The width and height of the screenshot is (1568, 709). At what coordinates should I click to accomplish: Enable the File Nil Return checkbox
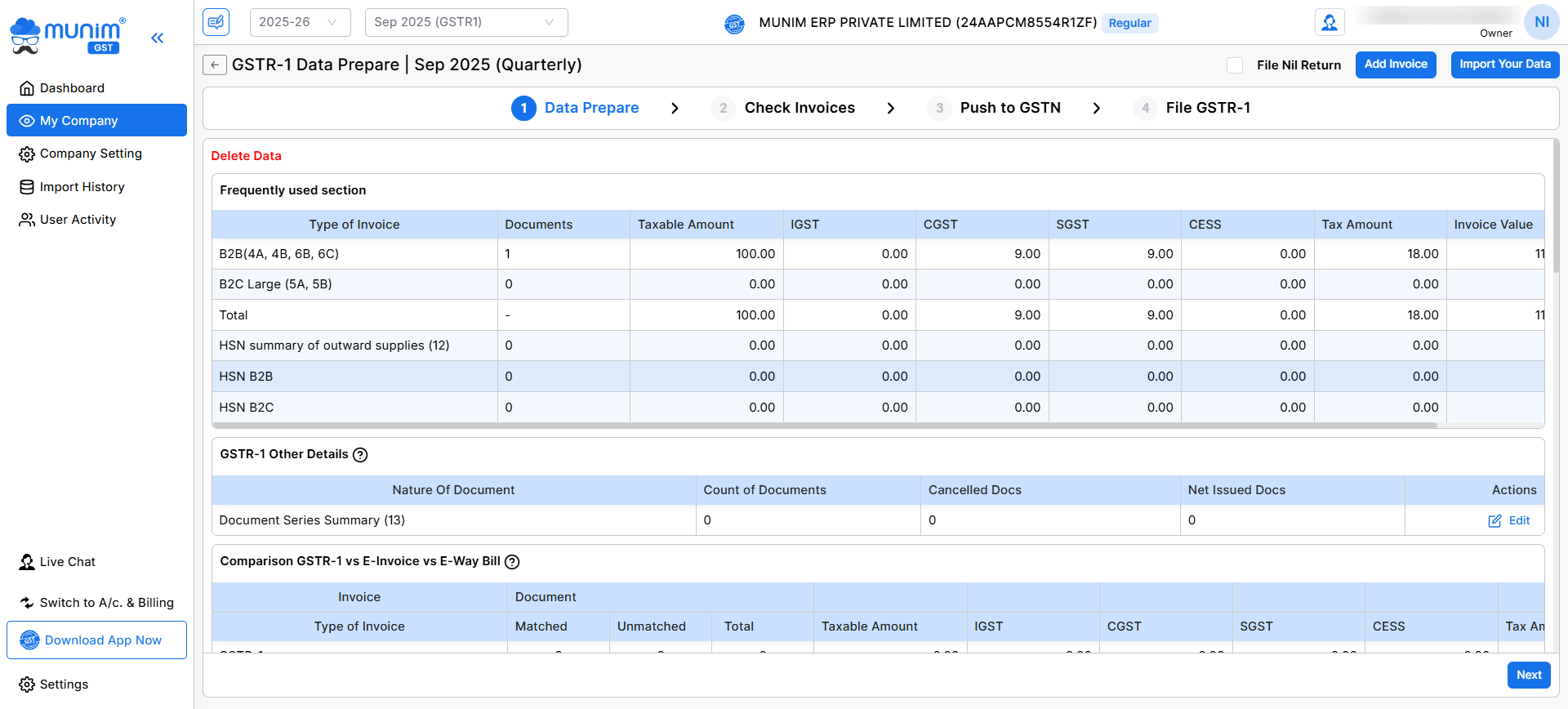1235,65
